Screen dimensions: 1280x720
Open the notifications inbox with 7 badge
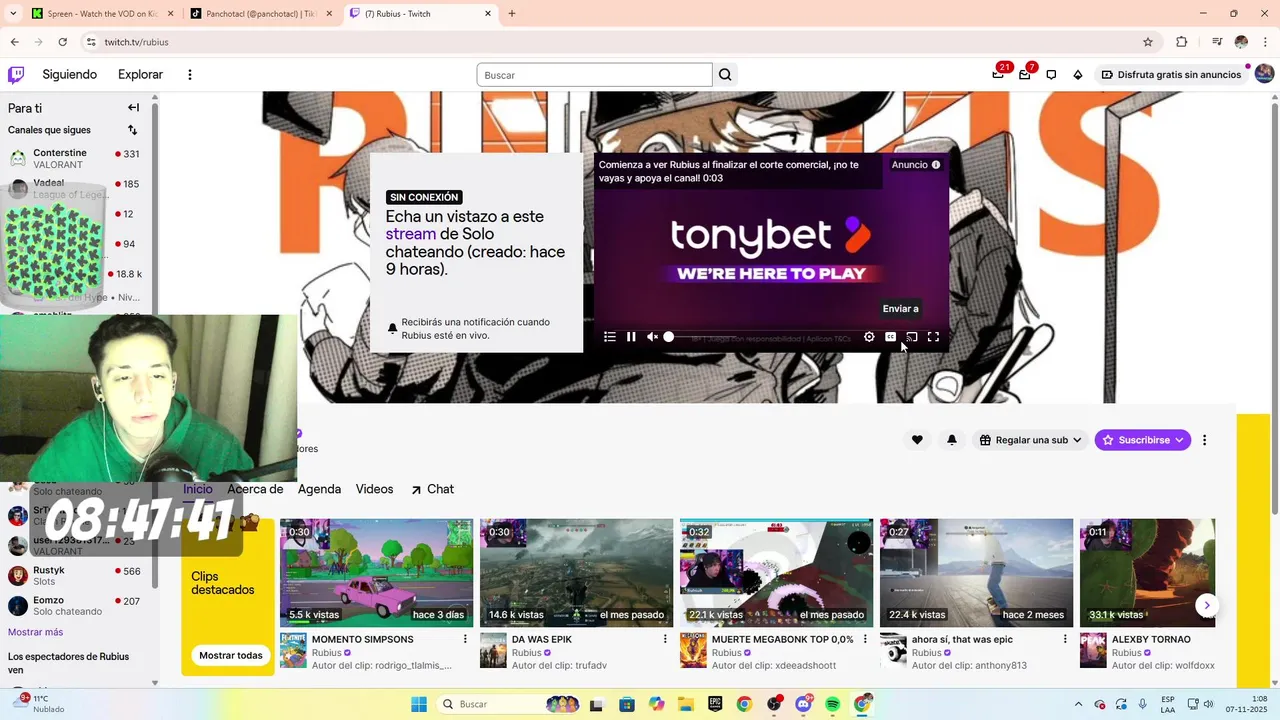[x=1024, y=74]
